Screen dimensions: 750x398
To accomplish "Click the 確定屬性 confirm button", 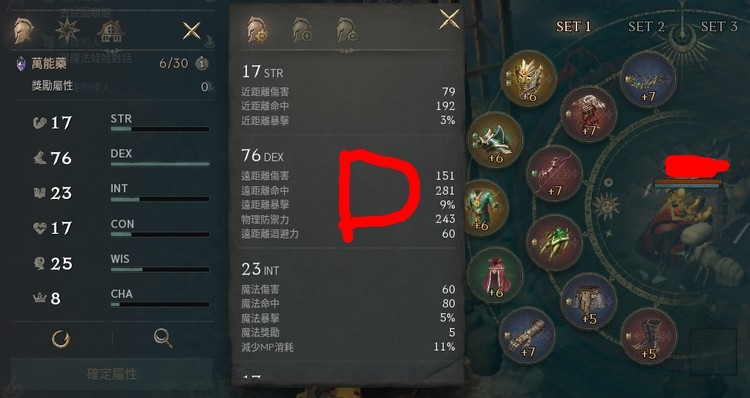I will (112, 374).
